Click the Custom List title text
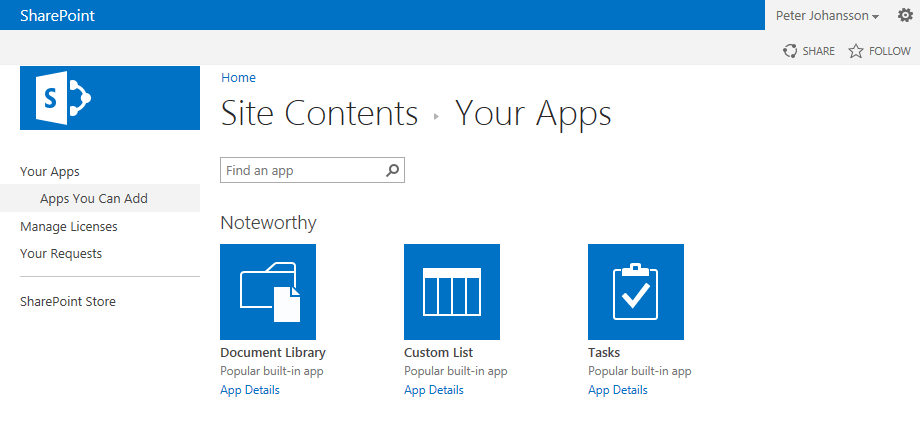Viewport: 920px width, 428px height. click(x=438, y=353)
